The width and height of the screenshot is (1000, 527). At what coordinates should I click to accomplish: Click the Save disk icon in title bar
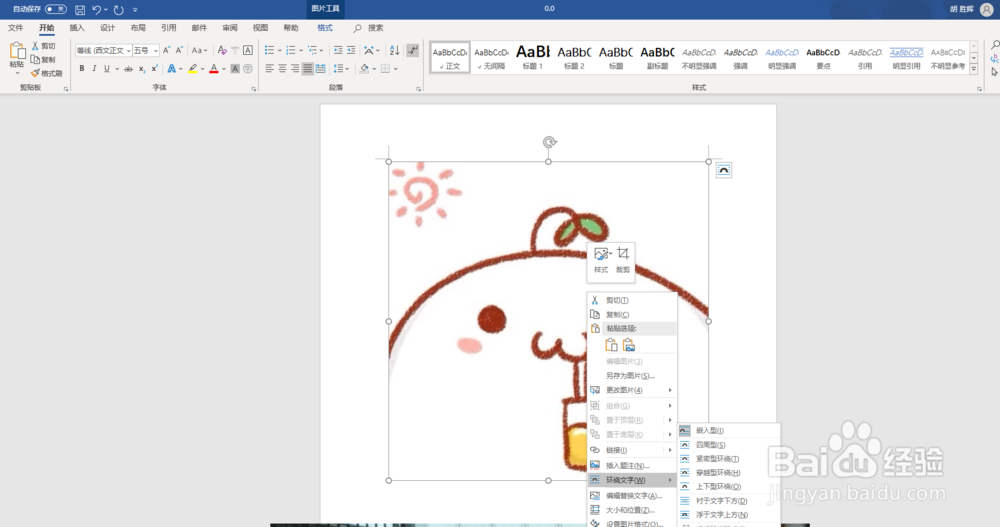pyautogui.click(x=80, y=10)
